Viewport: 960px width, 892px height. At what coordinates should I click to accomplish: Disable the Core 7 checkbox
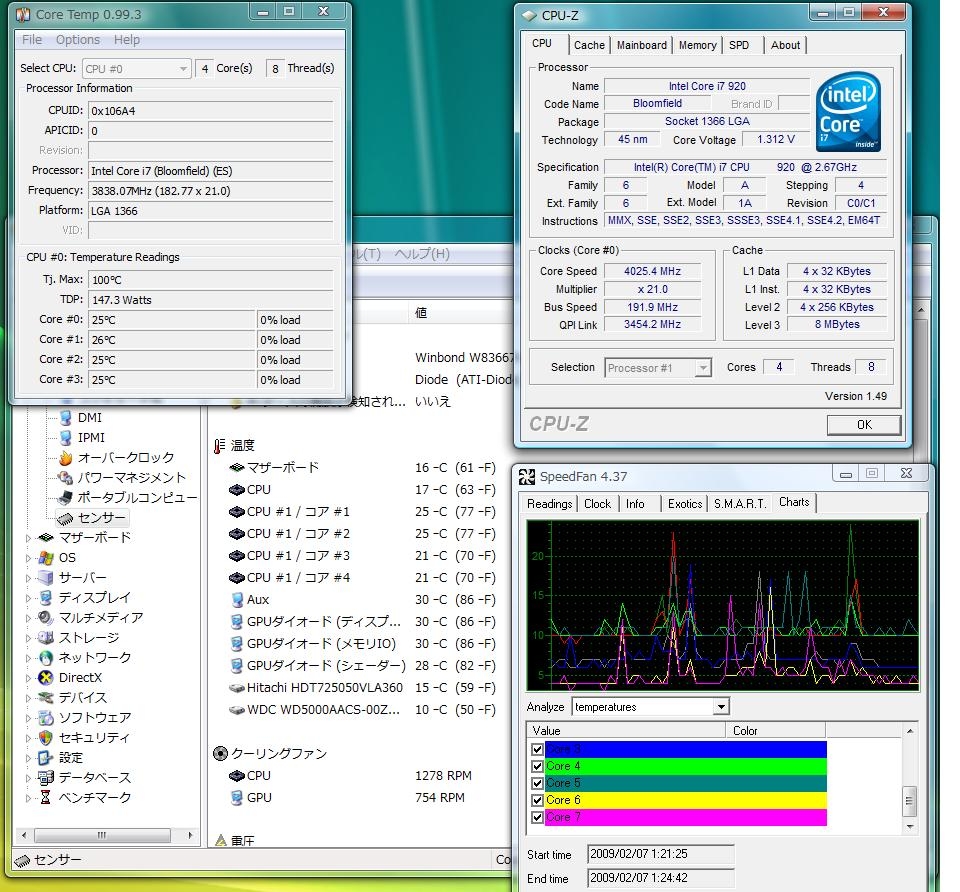coord(538,817)
